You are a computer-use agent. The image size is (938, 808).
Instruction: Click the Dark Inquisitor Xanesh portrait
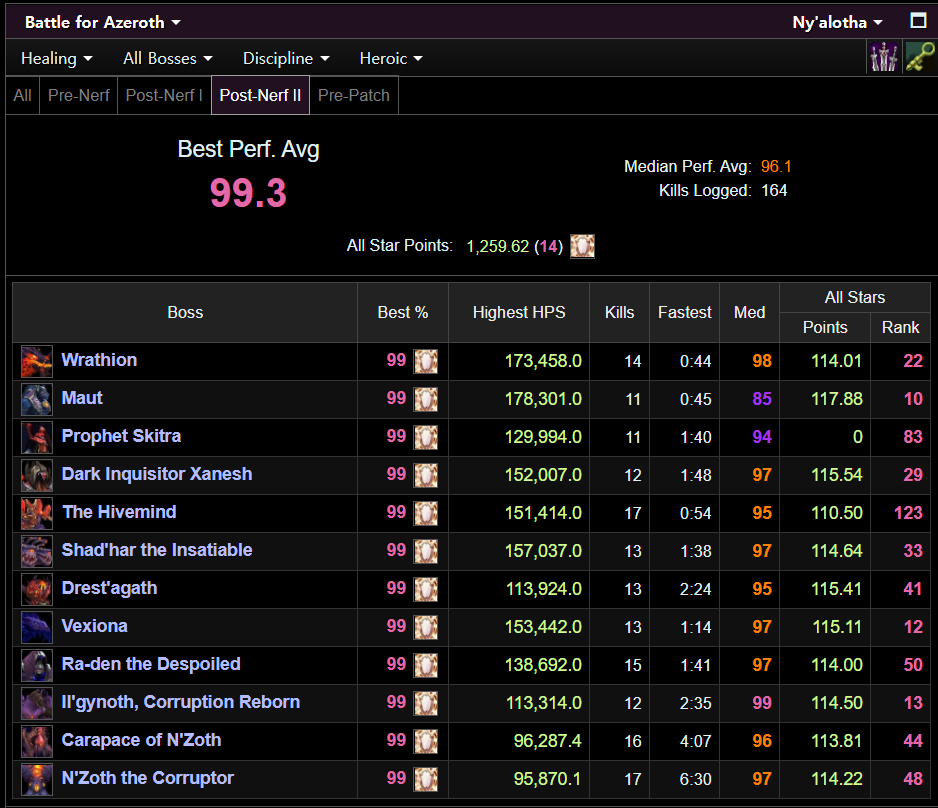coord(36,475)
